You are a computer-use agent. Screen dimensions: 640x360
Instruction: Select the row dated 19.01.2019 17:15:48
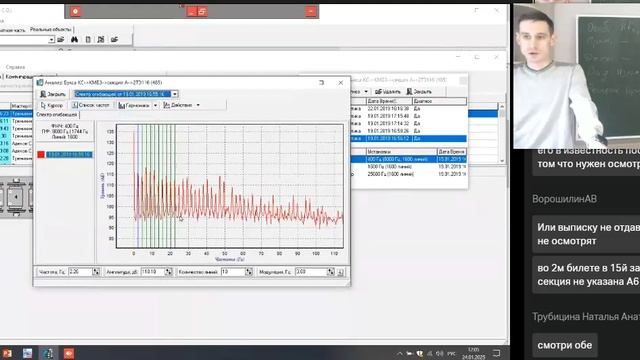pos(408,116)
